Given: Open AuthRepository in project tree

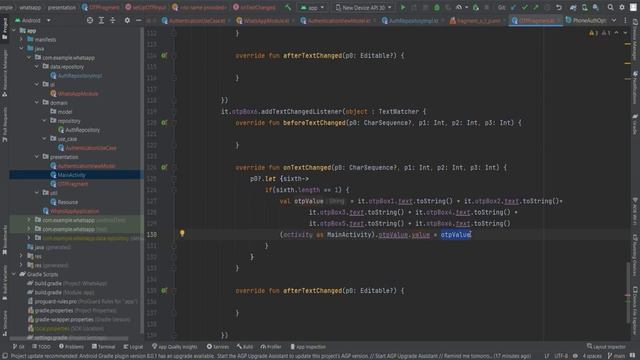Looking at the screenshot, I should [82, 130].
